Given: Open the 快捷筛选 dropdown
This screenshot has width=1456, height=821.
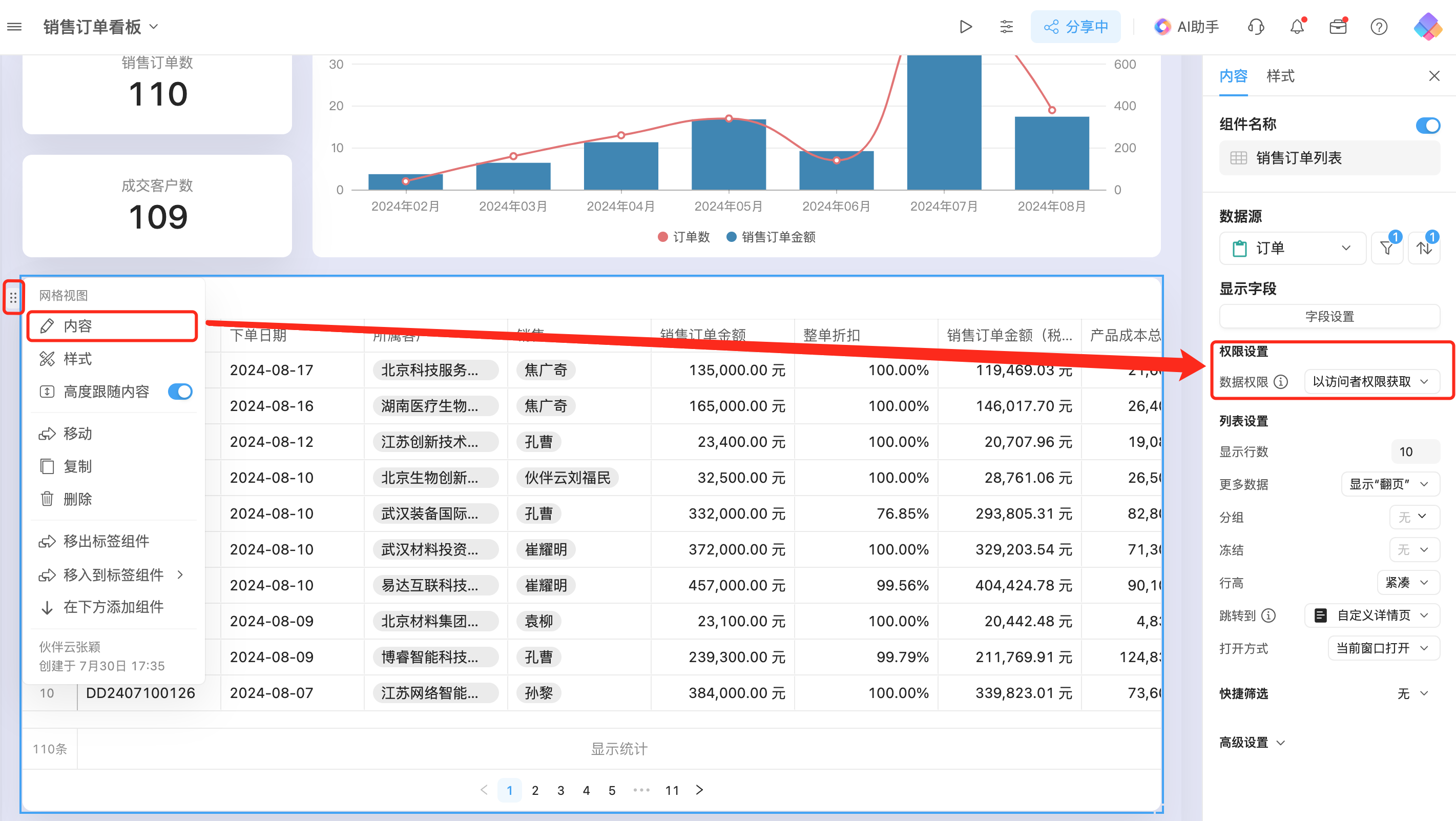Looking at the screenshot, I should point(1414,693).
